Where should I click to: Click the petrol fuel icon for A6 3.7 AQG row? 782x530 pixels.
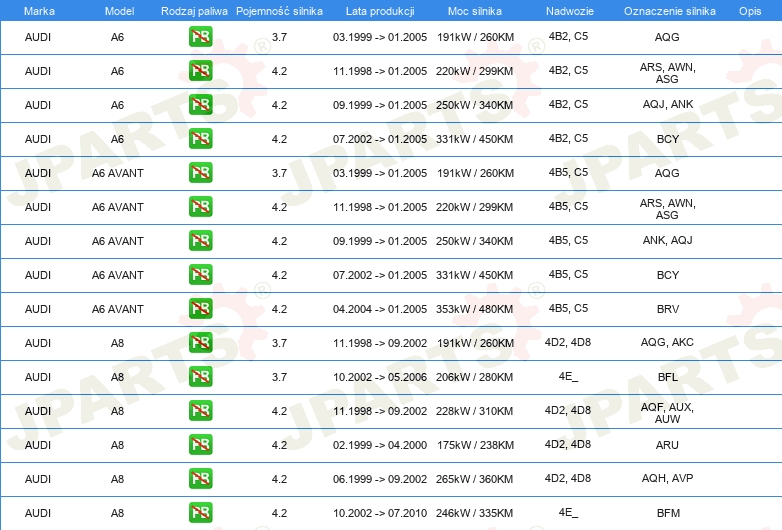click(x=200, y=37)
